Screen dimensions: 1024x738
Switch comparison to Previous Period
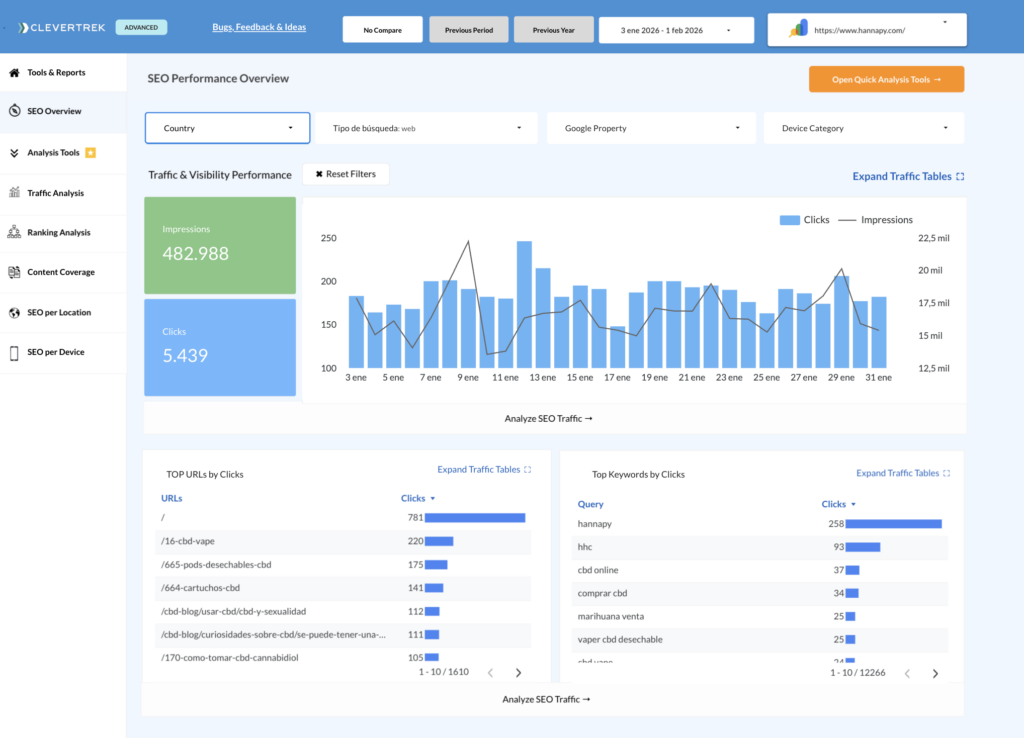tap(468, 30)
